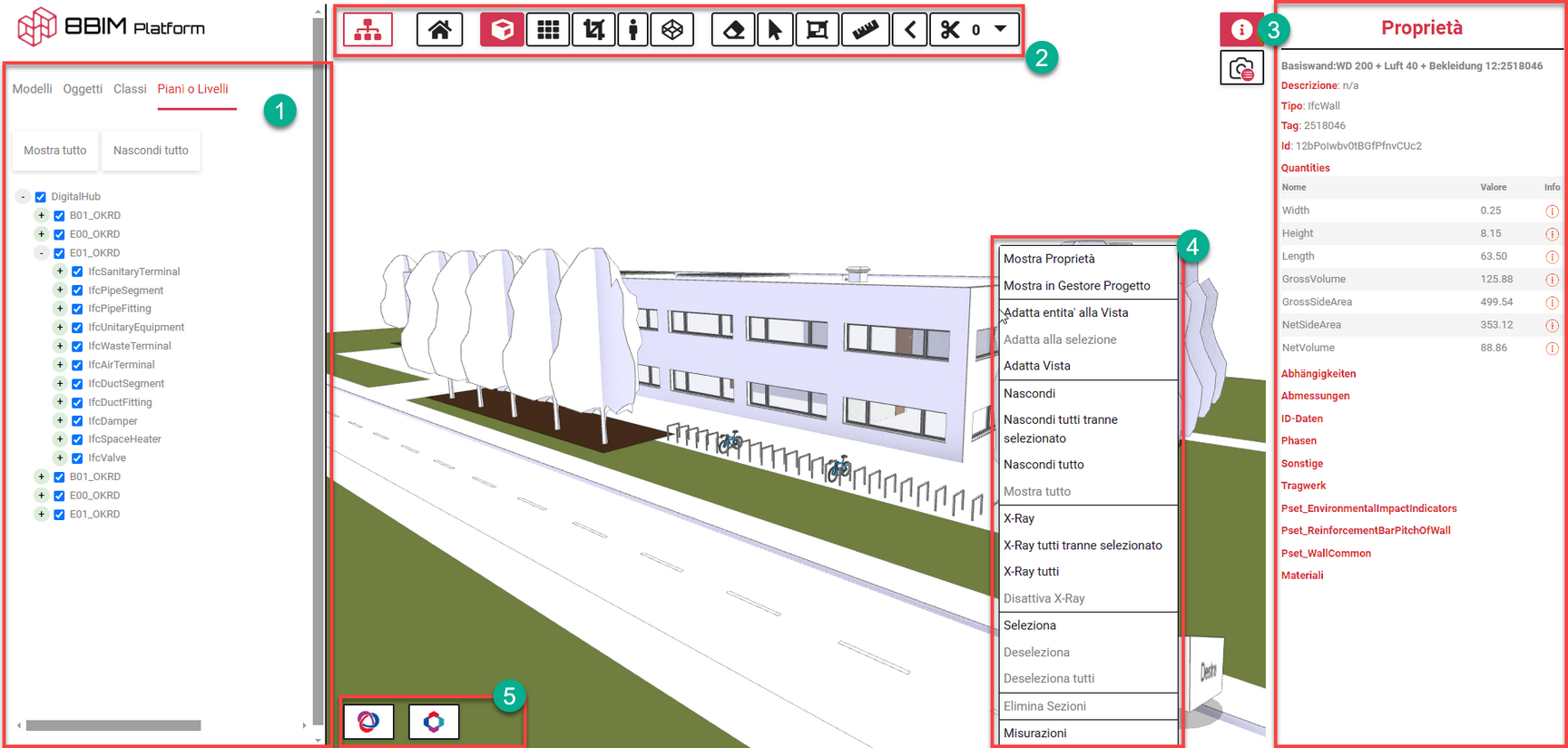Uncheck the IfcSanitaryTerminal checkbox
This screenshot has width=1568, height=748.
[77, 271]
